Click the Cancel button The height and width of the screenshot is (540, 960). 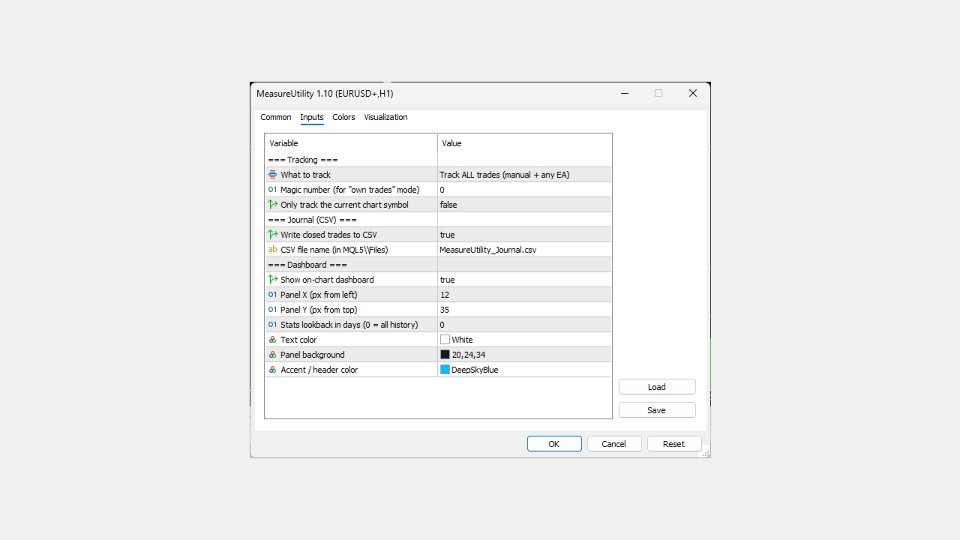pyautogui.click(x=613, y=444)
